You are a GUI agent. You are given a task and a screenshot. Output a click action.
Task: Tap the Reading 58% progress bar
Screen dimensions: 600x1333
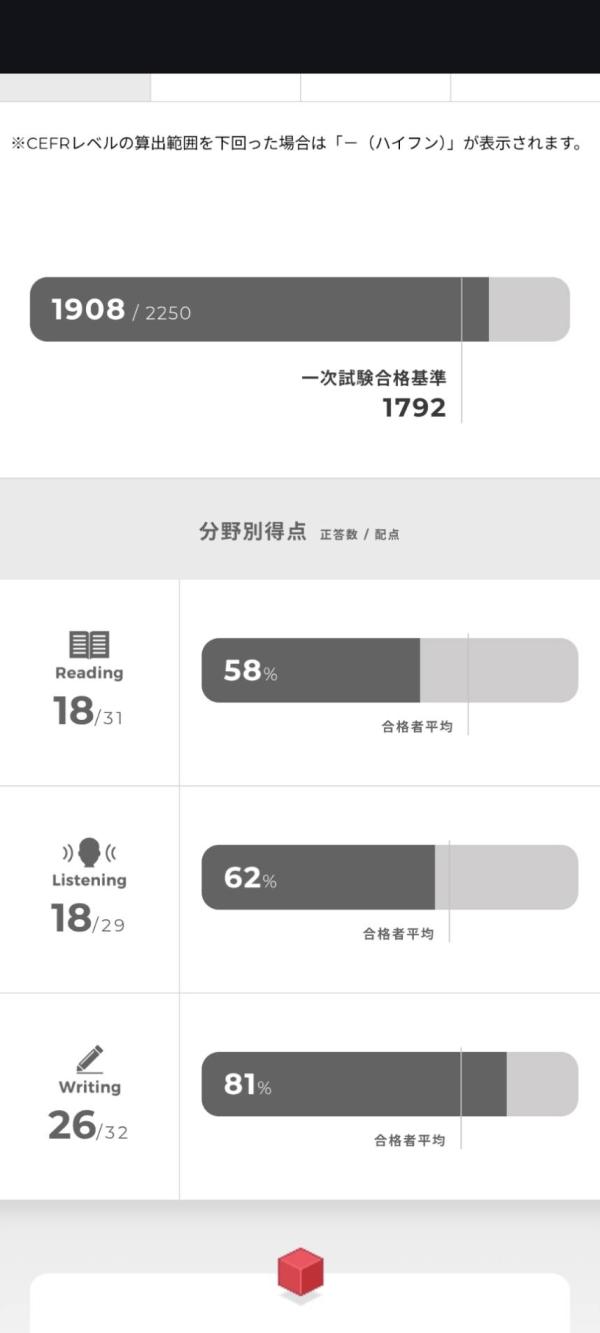[389, 670]
